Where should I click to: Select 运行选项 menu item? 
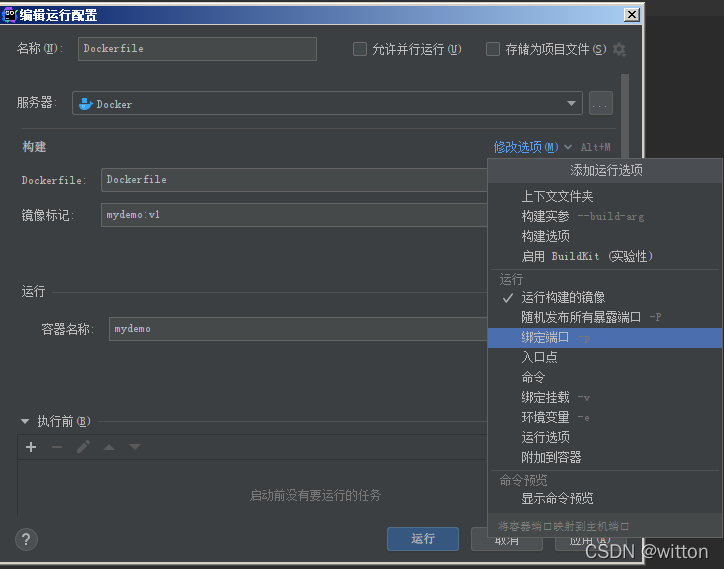(605, 437)
